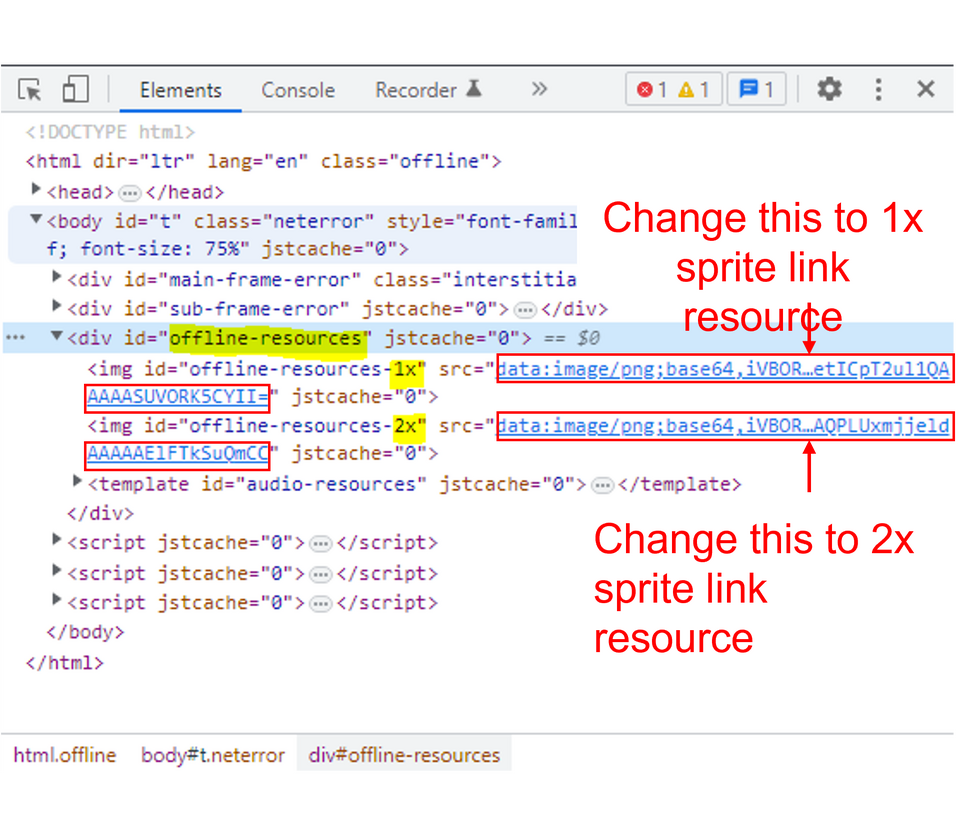Close the DevTools panel
960x840 pixels.
point(926,90)
